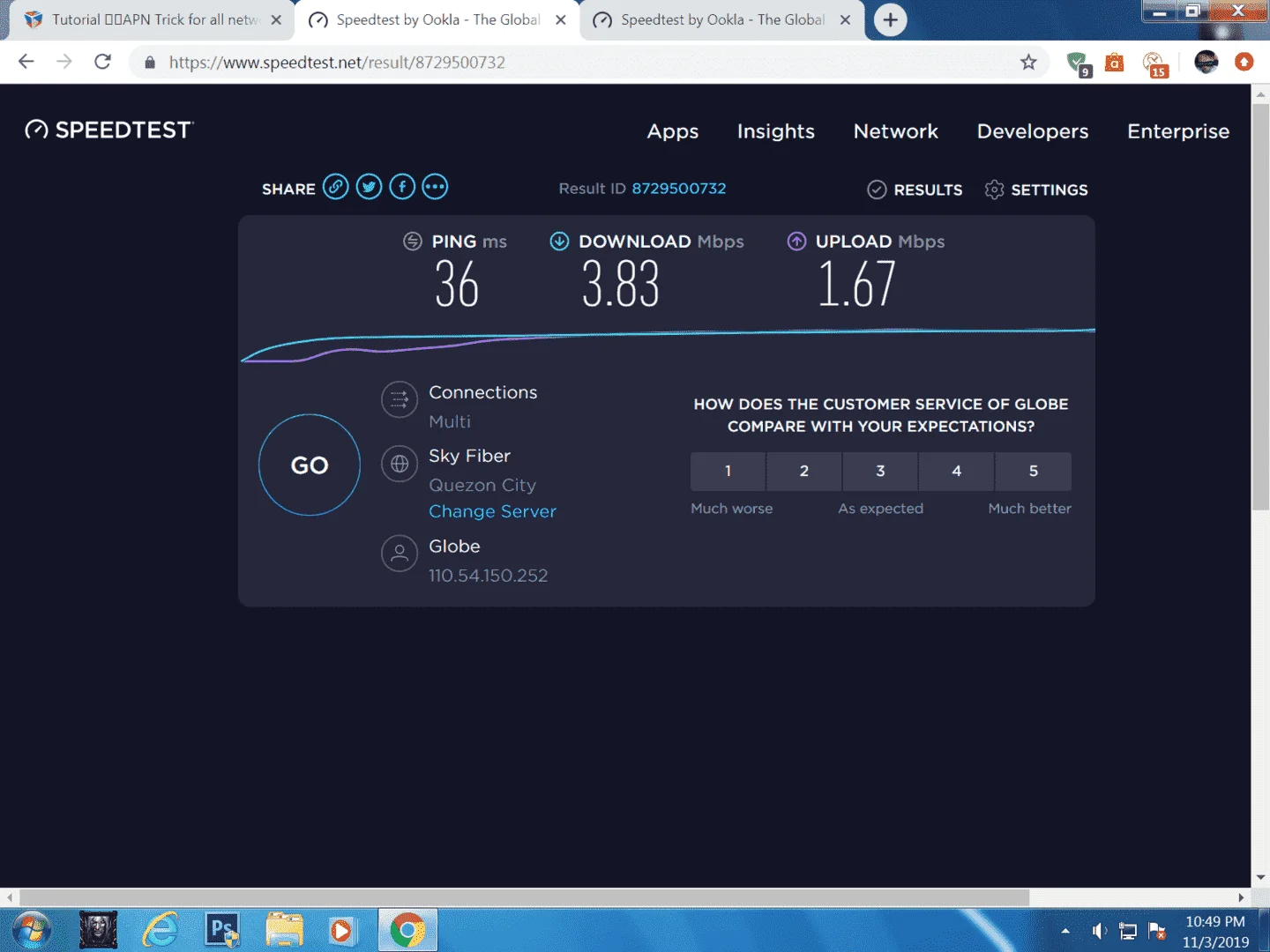The width and height of the screenshot is (1270, 952).
Task: Open RESULTS history
Action: point(928,190)
